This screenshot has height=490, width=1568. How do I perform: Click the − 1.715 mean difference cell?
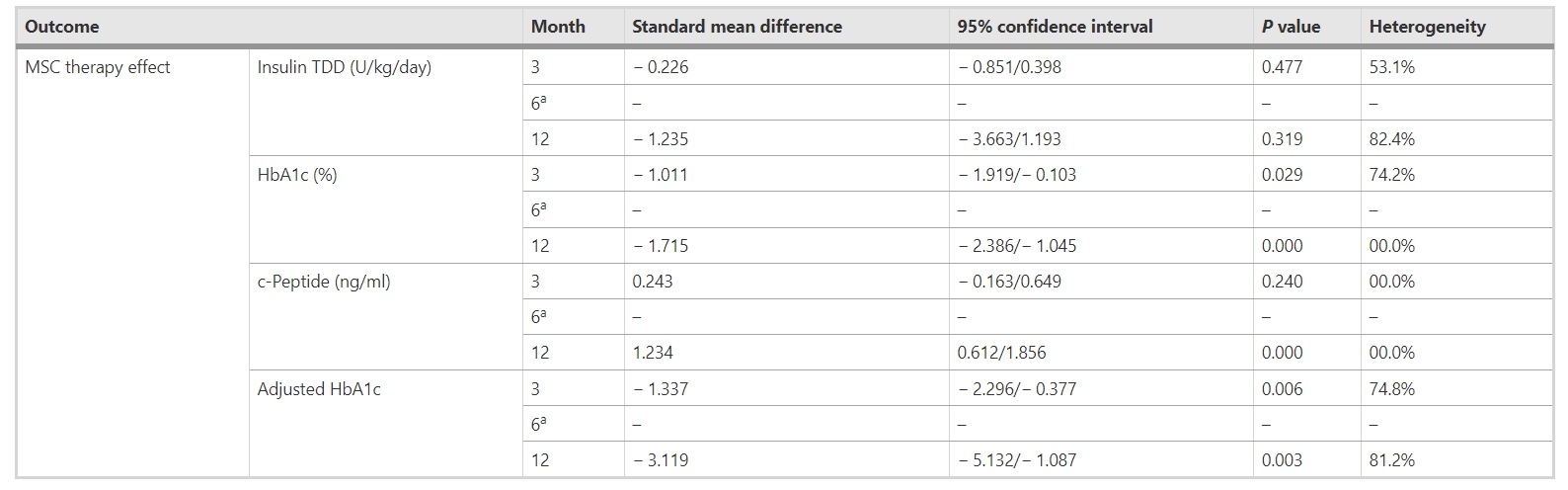tap(661, 246)
